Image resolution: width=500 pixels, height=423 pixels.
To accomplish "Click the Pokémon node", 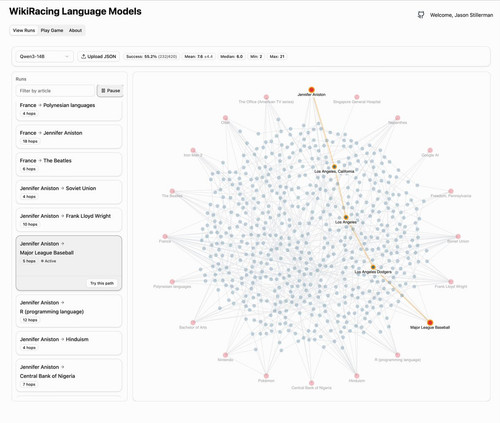I will pyautogui.click(x=266, y=376).
